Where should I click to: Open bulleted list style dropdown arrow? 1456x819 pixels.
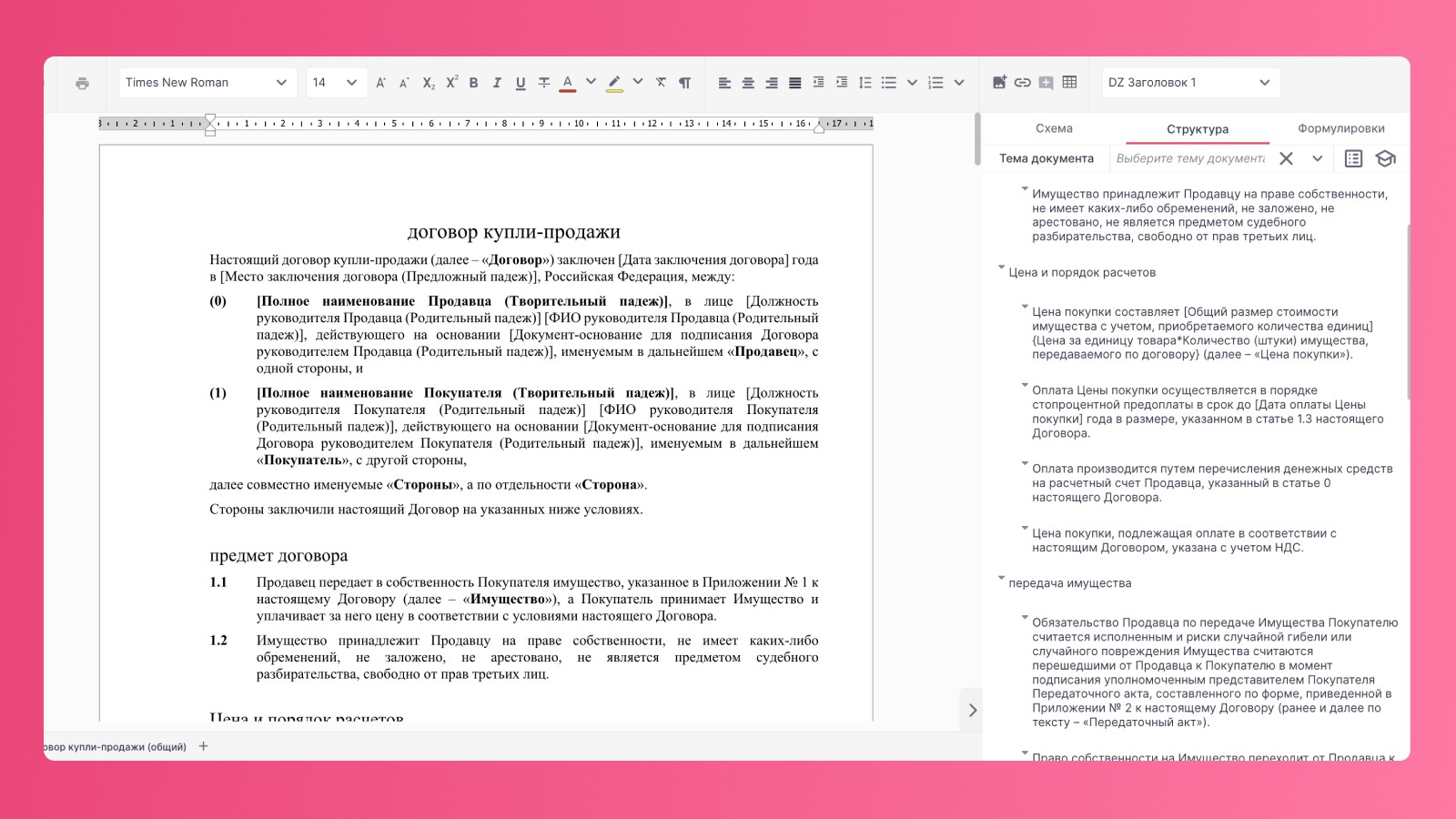click(x=912, y=83)
